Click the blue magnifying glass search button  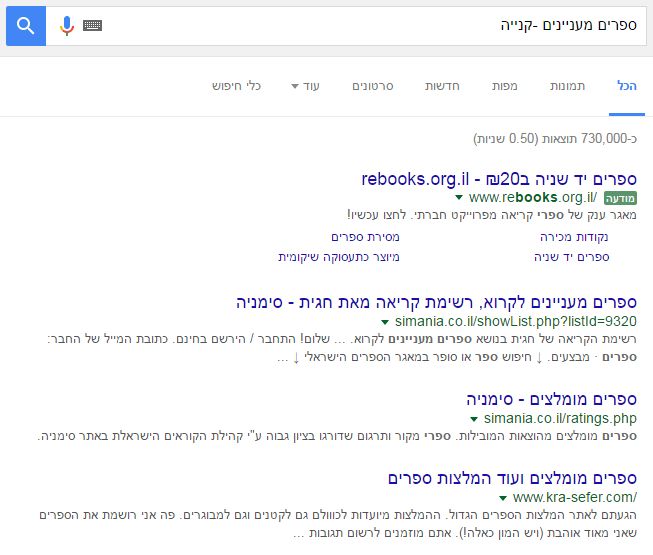(26, 25)
